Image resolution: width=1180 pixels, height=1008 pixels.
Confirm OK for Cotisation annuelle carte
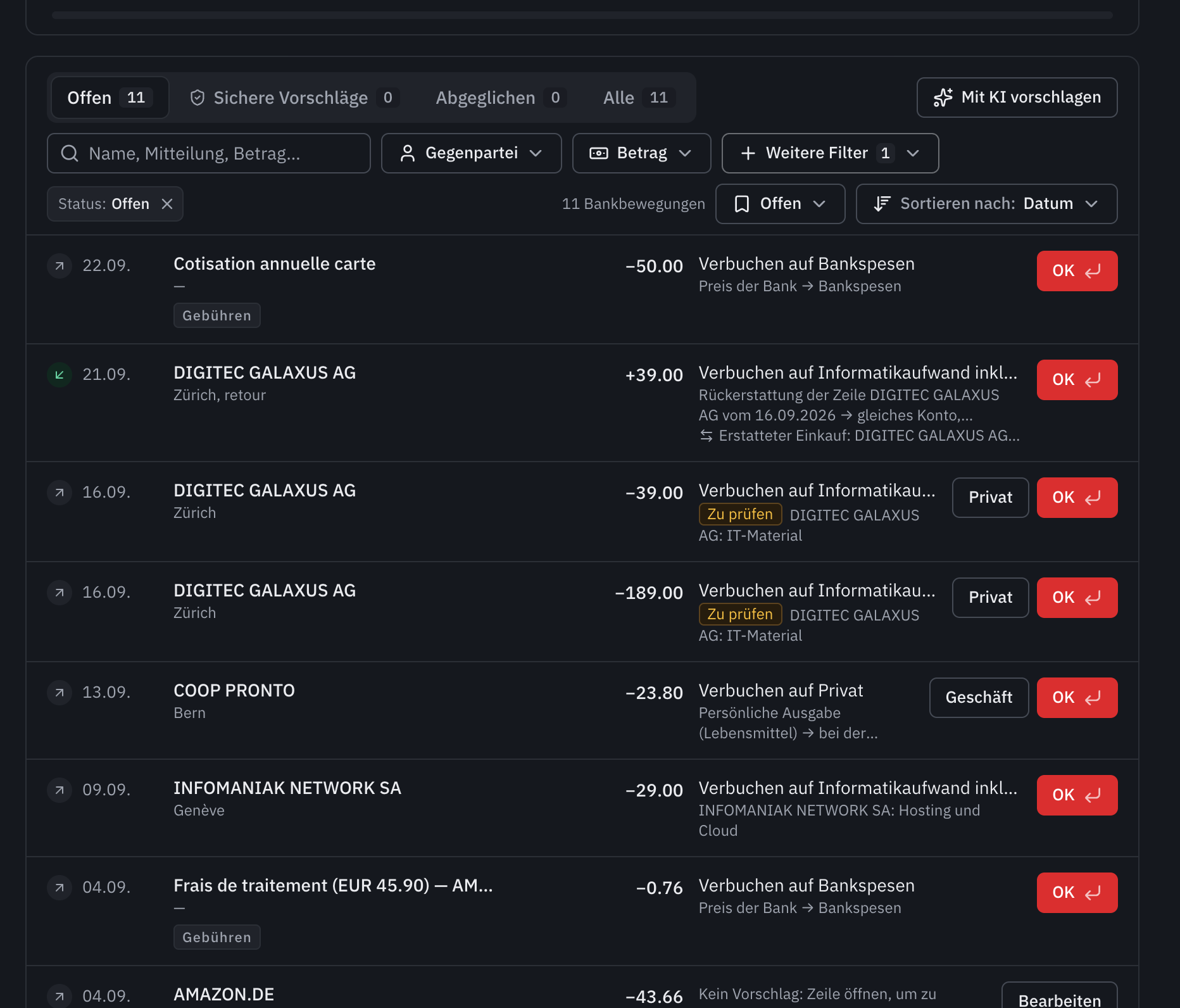(x=1077, y=271)
